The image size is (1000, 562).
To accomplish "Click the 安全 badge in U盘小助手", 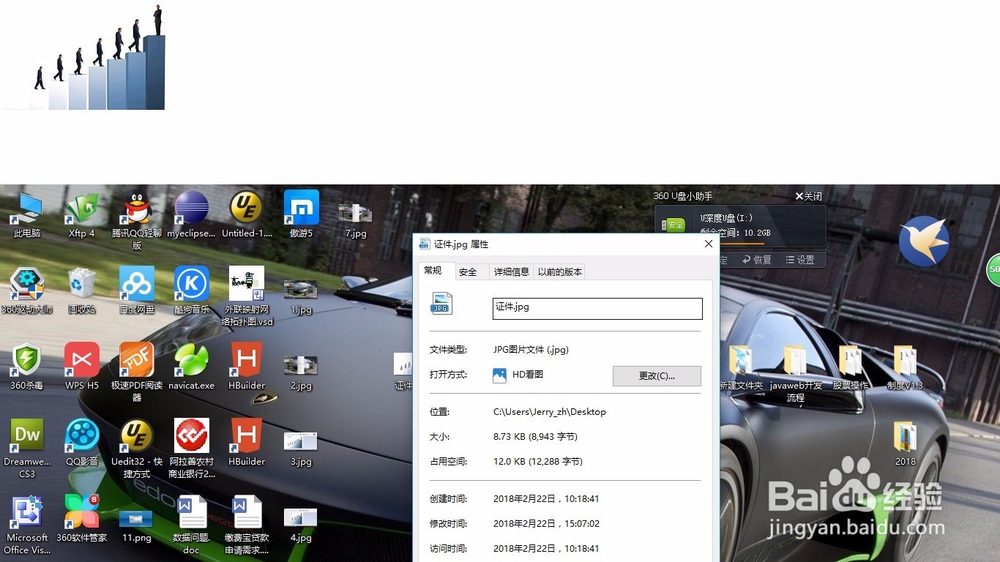I will [673, 225].
